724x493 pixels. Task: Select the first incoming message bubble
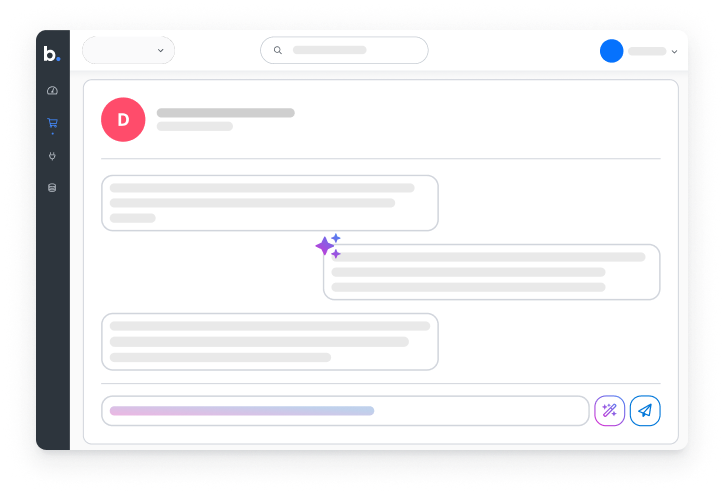click(270, 203)
